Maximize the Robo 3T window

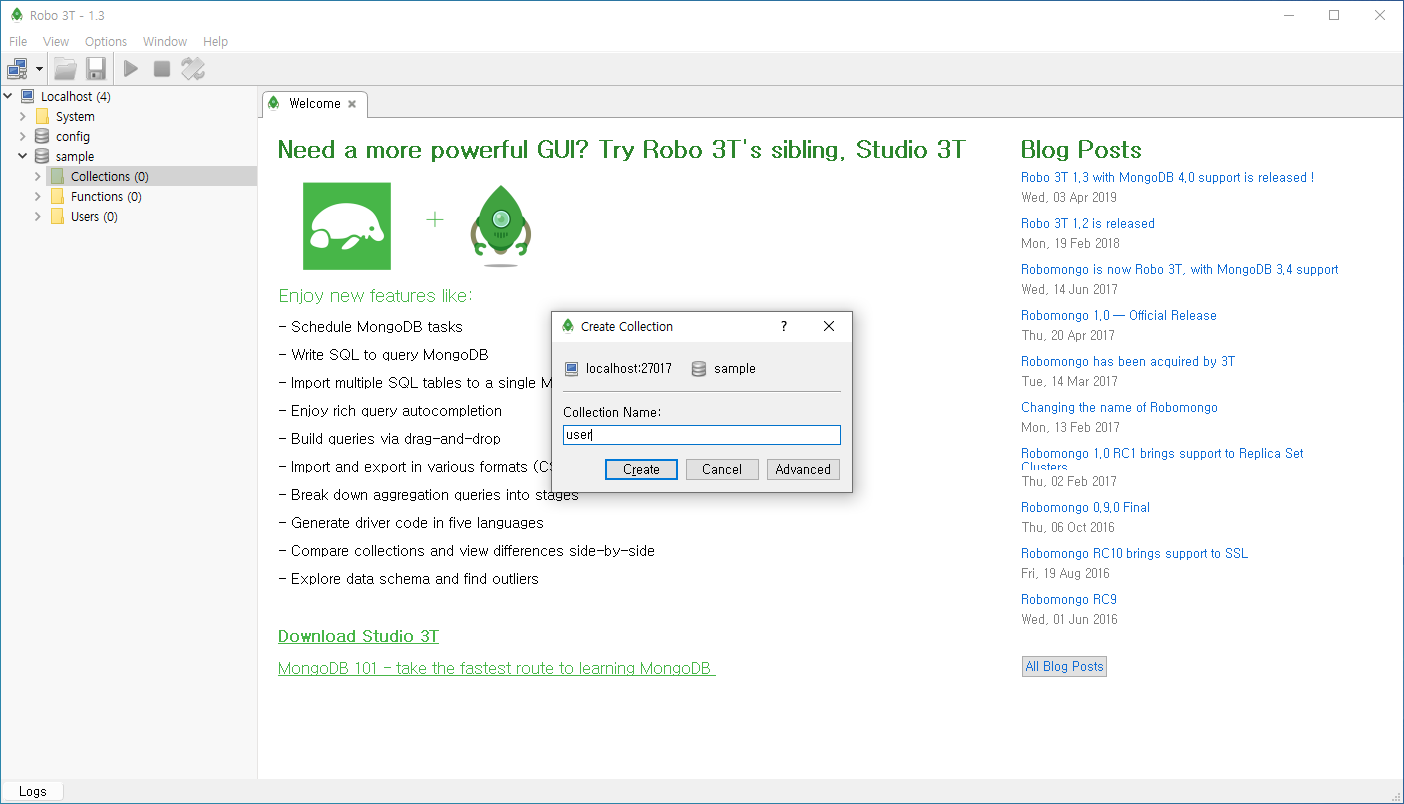pyautogui.click(x=1334, y=15)
